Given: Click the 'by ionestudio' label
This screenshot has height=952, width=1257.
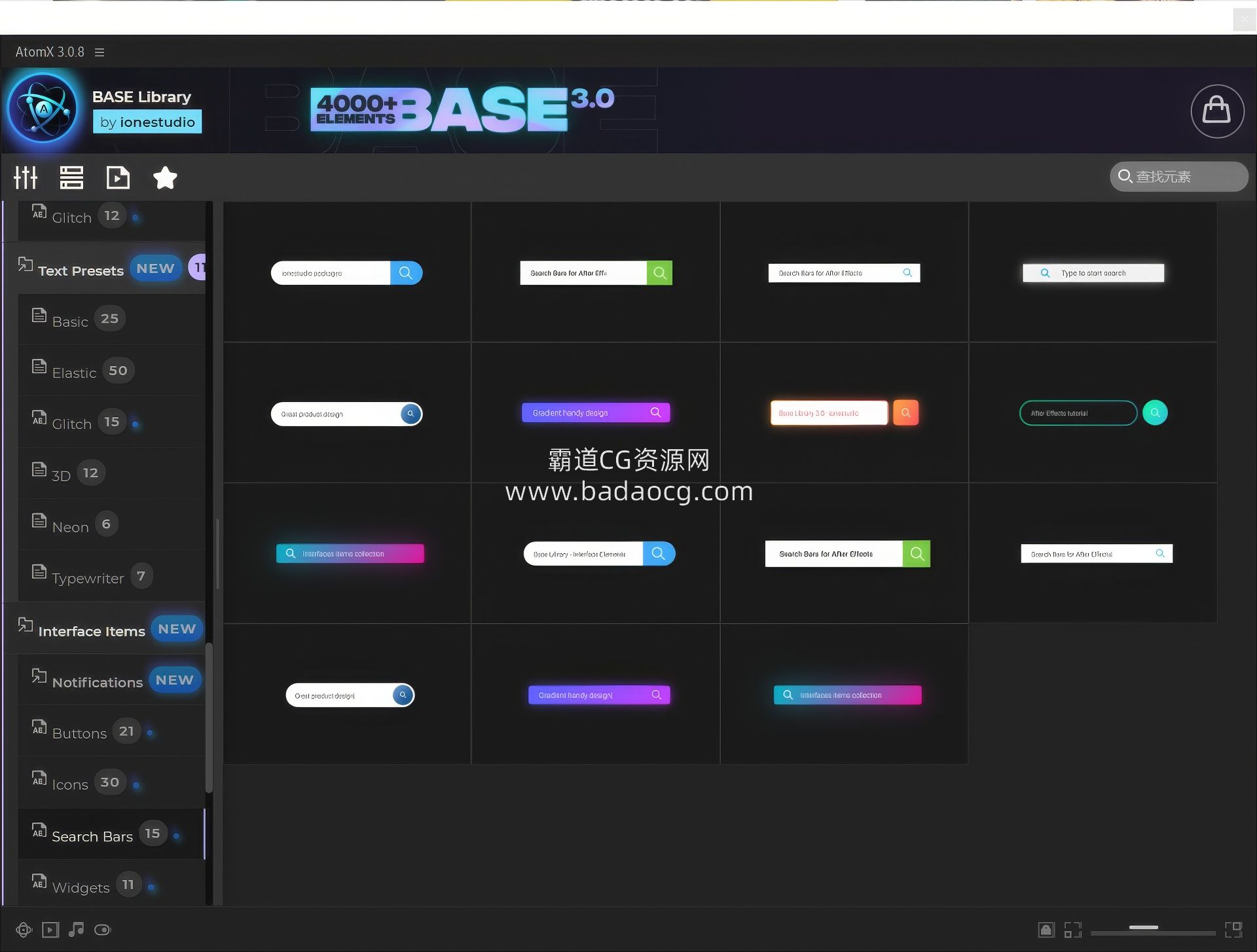Looking at the screenshot, I should click(x=147, y=122).
